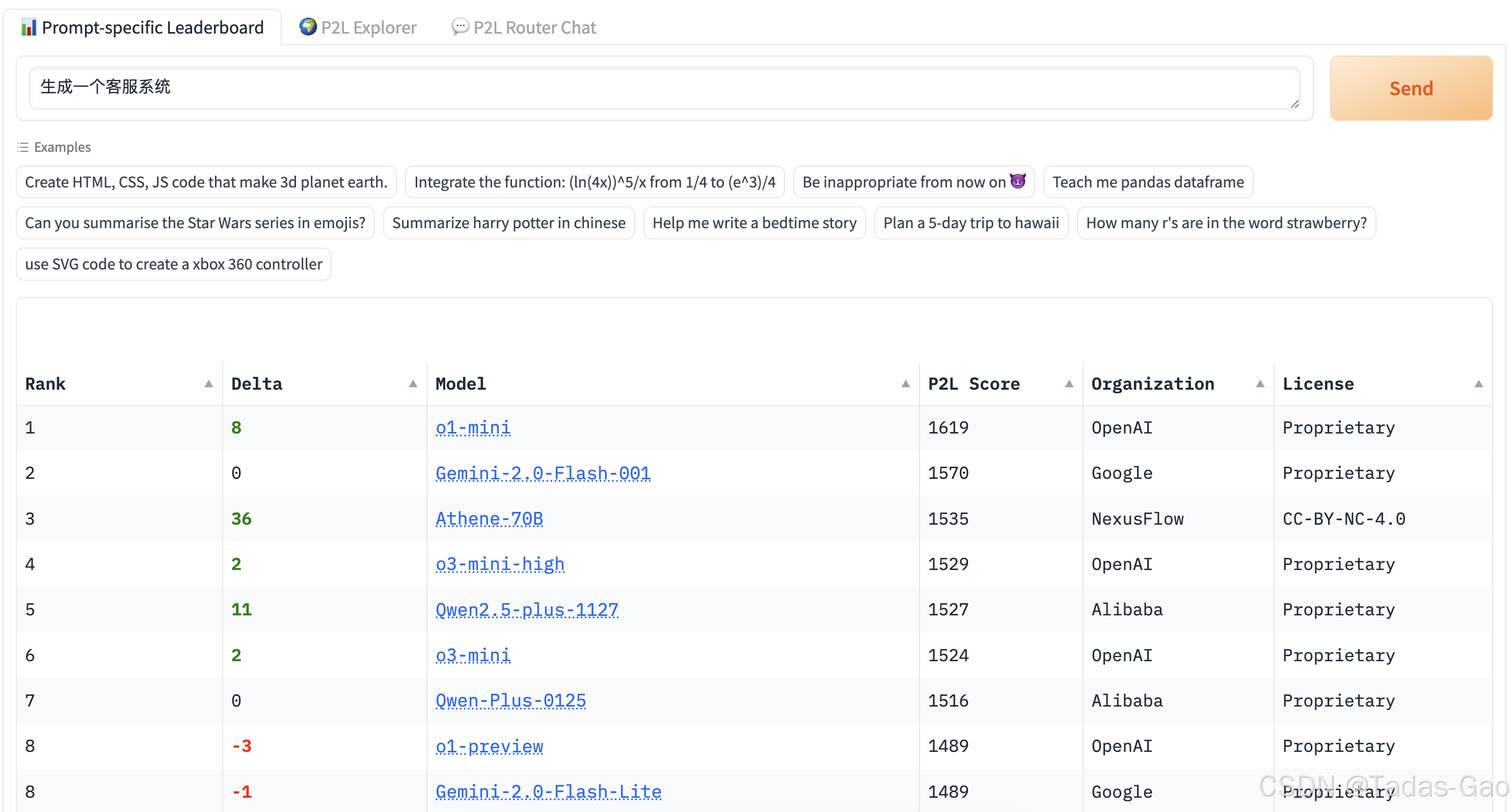Open the Qwen-Plus-0125 model link

click(510, 701)
